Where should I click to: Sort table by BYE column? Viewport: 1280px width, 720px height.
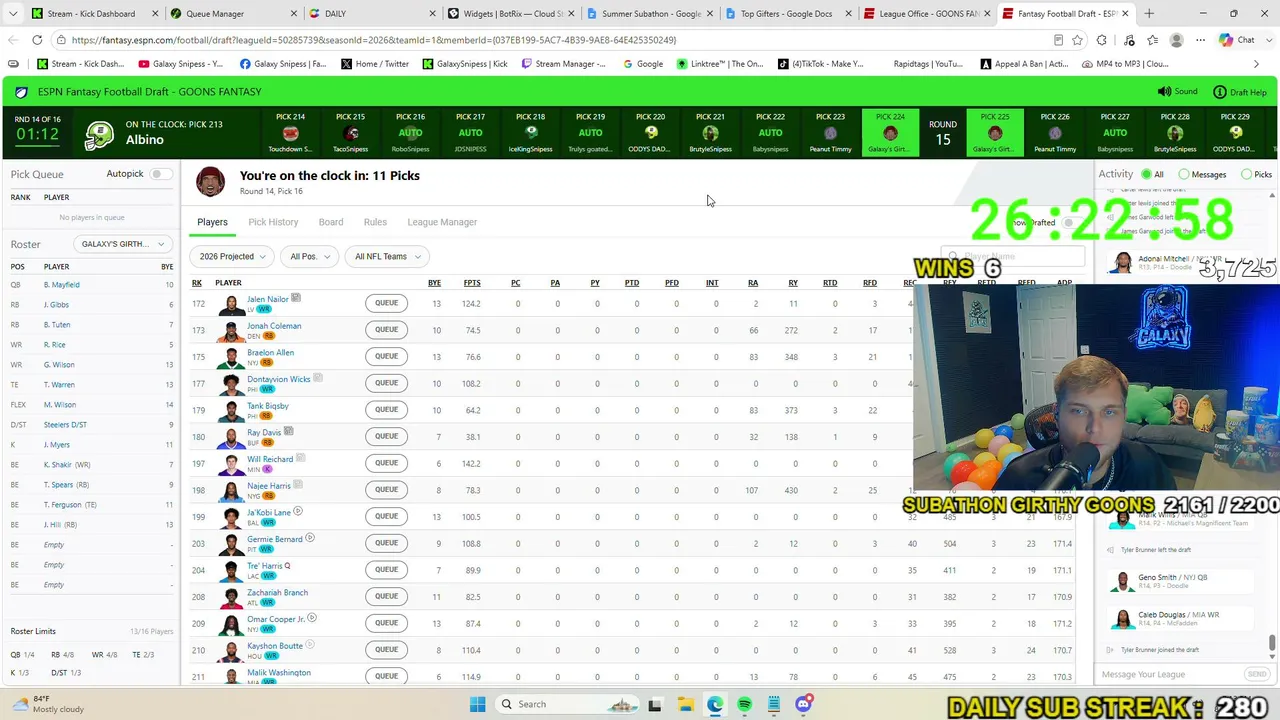click(x=434, y=283)
